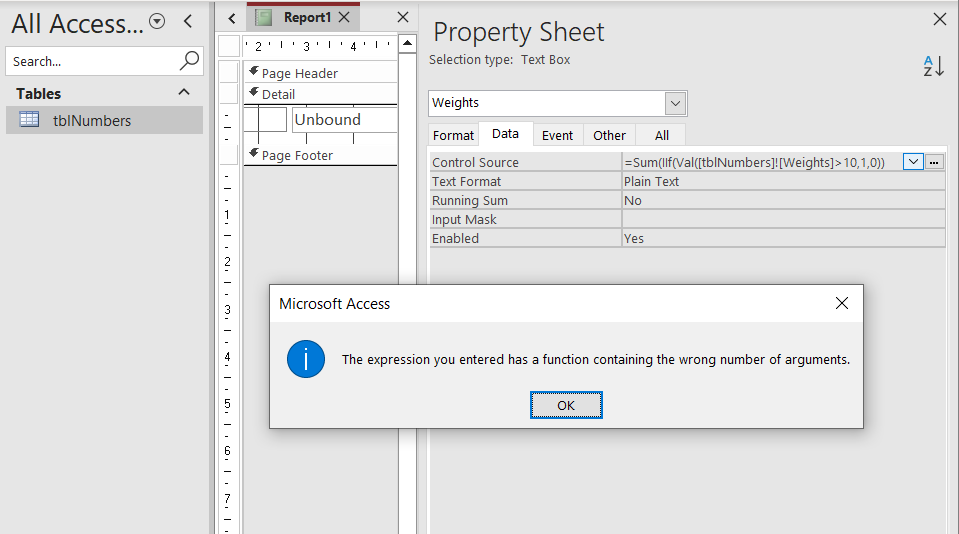Click the sort alphabetically A-Z icon
Screen dimensions: 959x534
(x=933, y=67)
